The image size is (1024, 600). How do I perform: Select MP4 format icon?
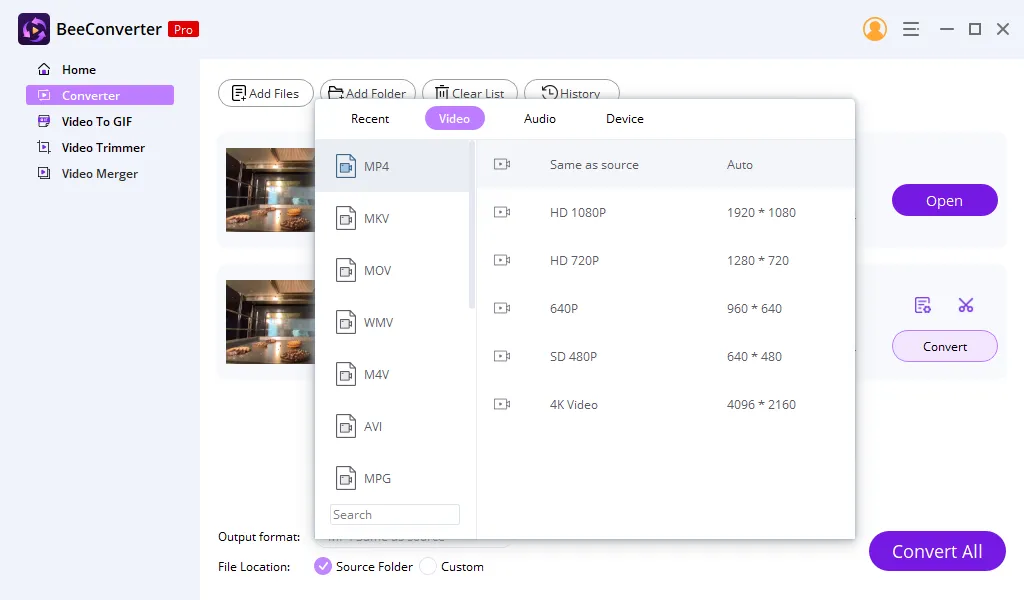click(346, 166)
